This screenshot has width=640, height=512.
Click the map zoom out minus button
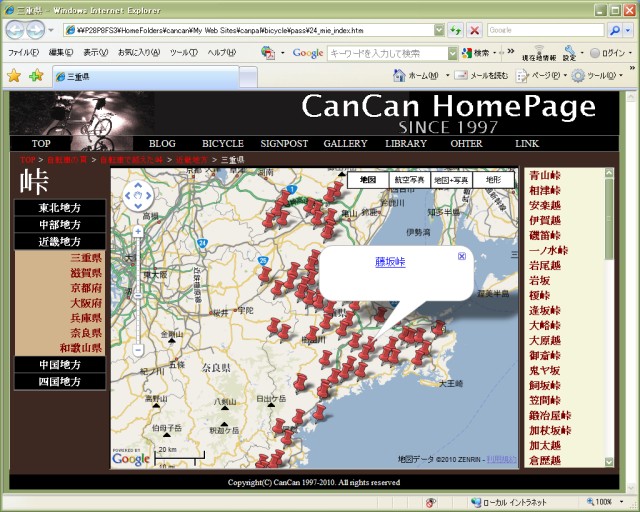coord(138,350)
